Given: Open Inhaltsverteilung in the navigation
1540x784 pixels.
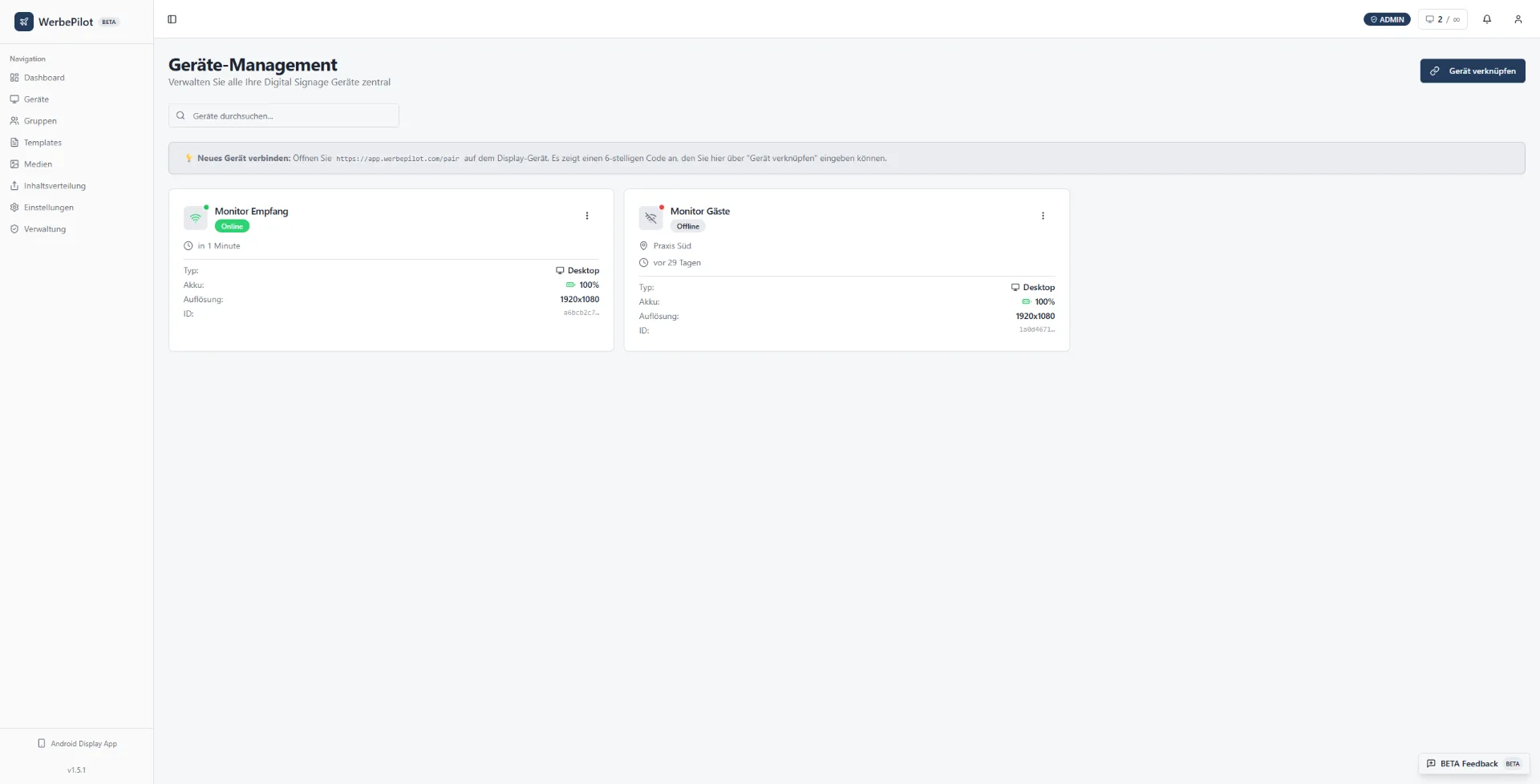Looking at the screenshot, I should (x=55, y=186).
